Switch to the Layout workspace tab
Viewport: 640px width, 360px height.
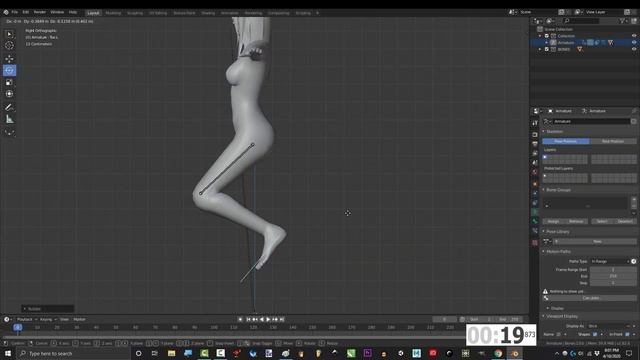[x=93, y=13]
